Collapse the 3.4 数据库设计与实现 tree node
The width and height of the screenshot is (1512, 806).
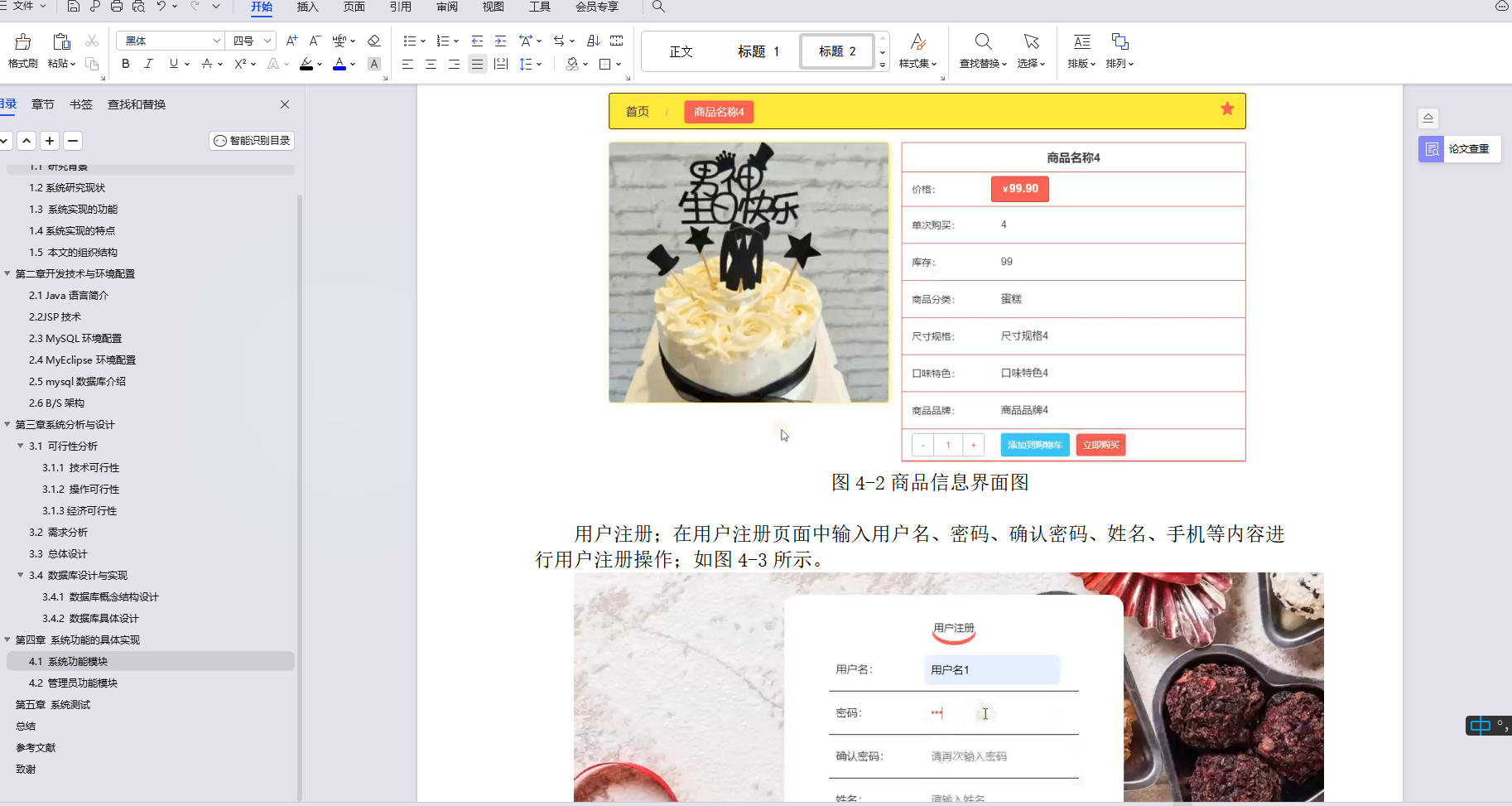pyautogui.click(x=21, y=575)
